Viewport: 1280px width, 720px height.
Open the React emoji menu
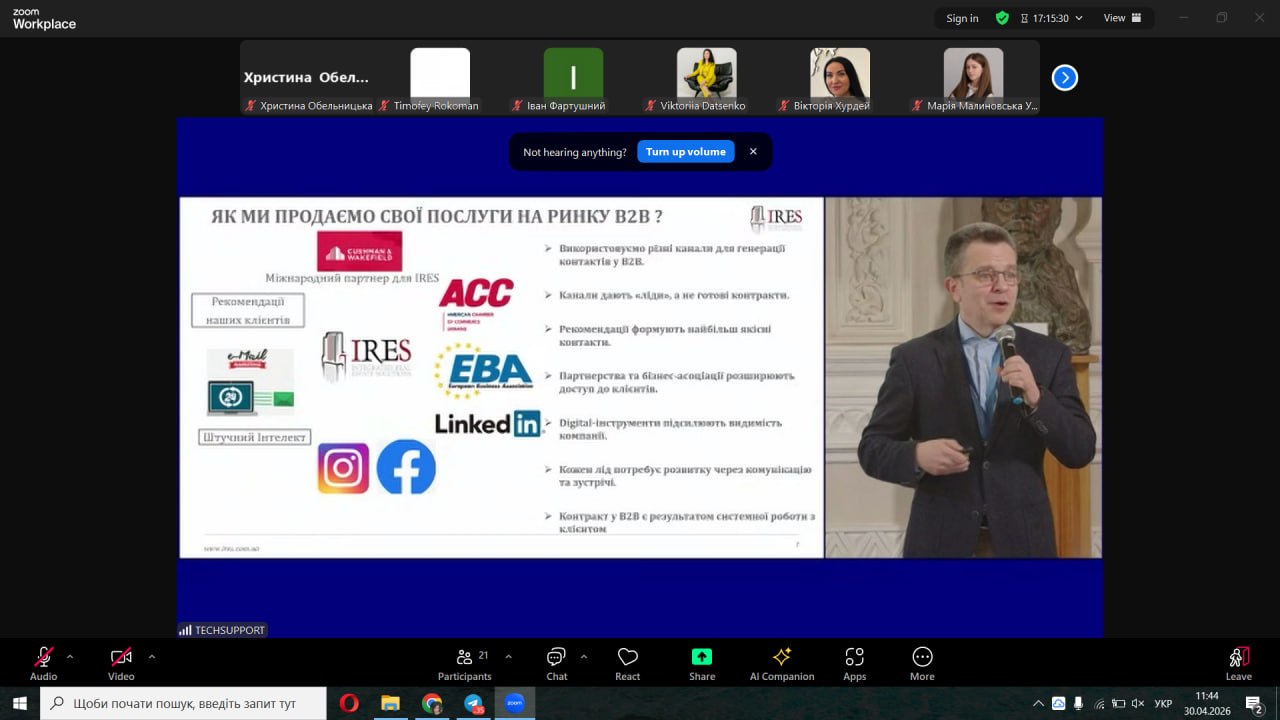click(628, 663)
